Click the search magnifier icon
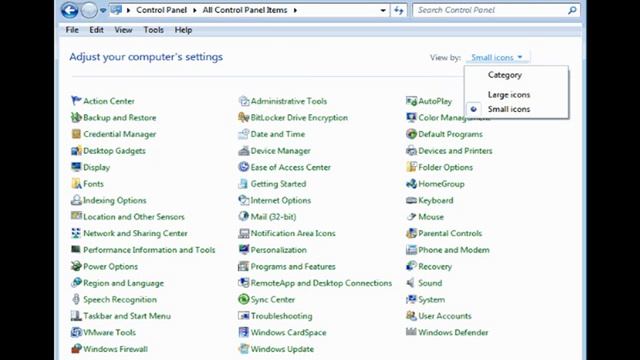This screenshot has width=640, height=360. click(572, 10)
